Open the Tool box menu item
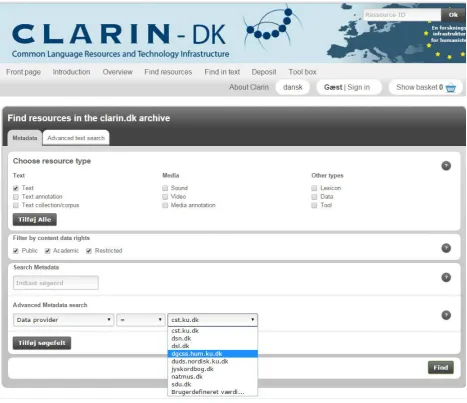 tap(302, 72)
